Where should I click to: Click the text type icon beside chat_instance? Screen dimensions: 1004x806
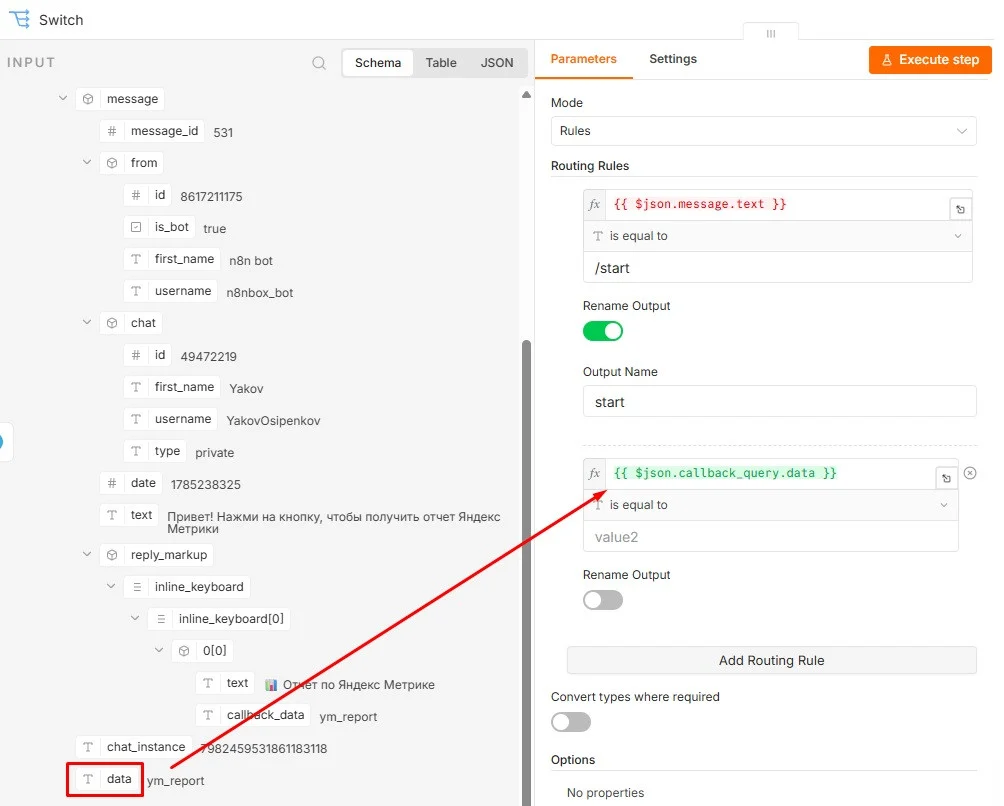pyautogui.click(x=88, y=746)
